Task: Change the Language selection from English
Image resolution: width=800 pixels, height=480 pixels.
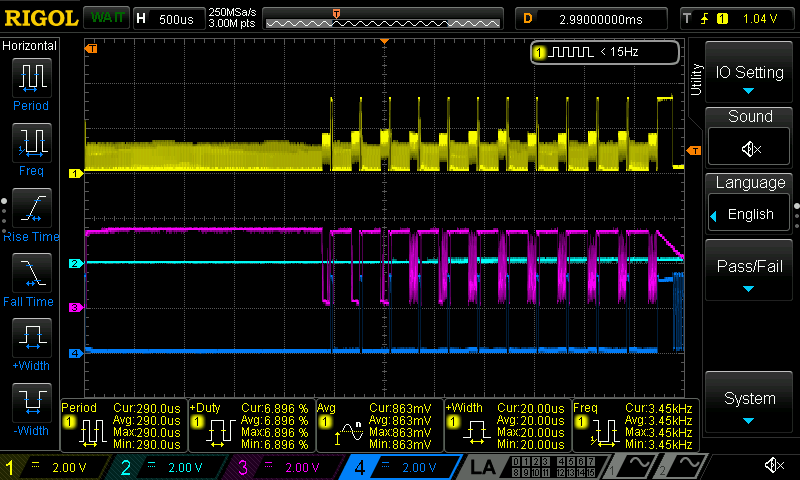Action: (x=749, y=214)
